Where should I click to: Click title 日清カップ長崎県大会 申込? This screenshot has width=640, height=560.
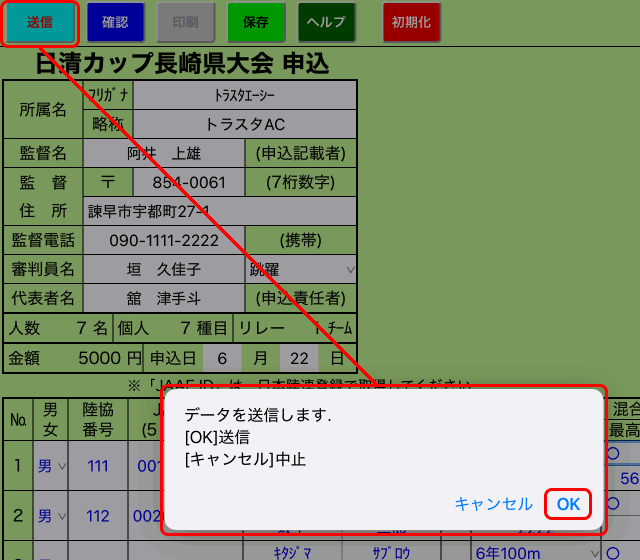(x=182, y=64)
